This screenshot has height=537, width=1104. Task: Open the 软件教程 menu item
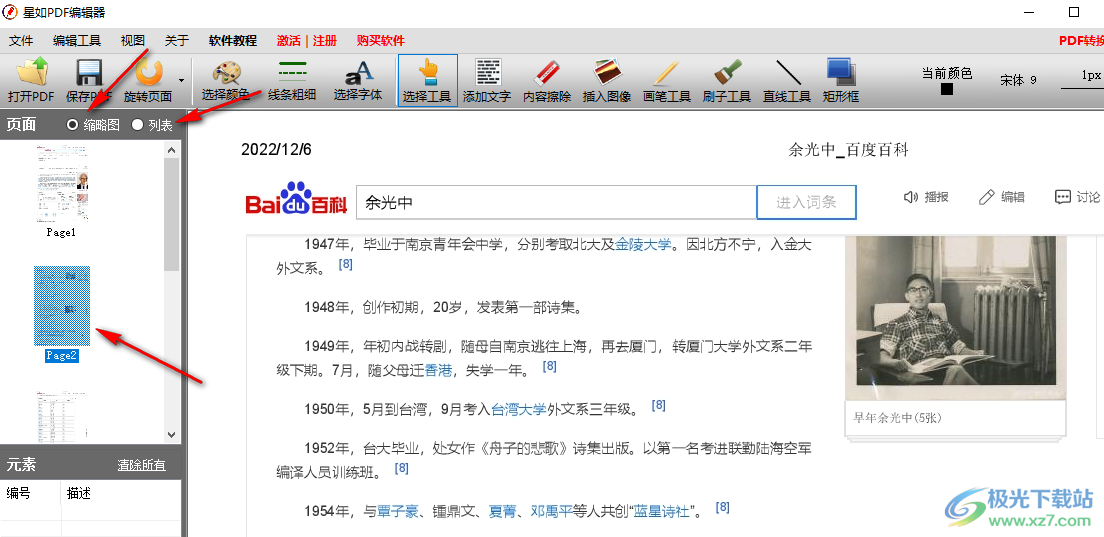click(233, 41)
